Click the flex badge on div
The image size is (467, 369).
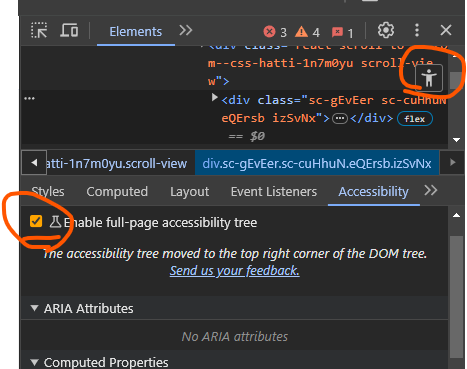tap(415, 119)
